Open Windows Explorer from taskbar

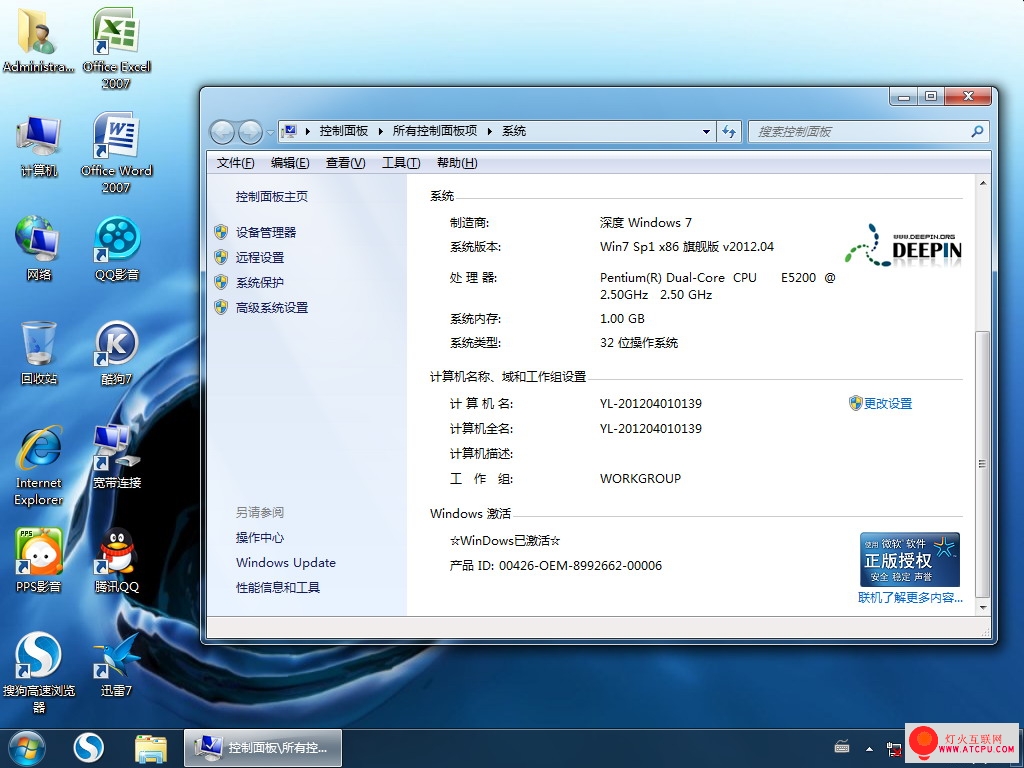click(x=151, y=748)
